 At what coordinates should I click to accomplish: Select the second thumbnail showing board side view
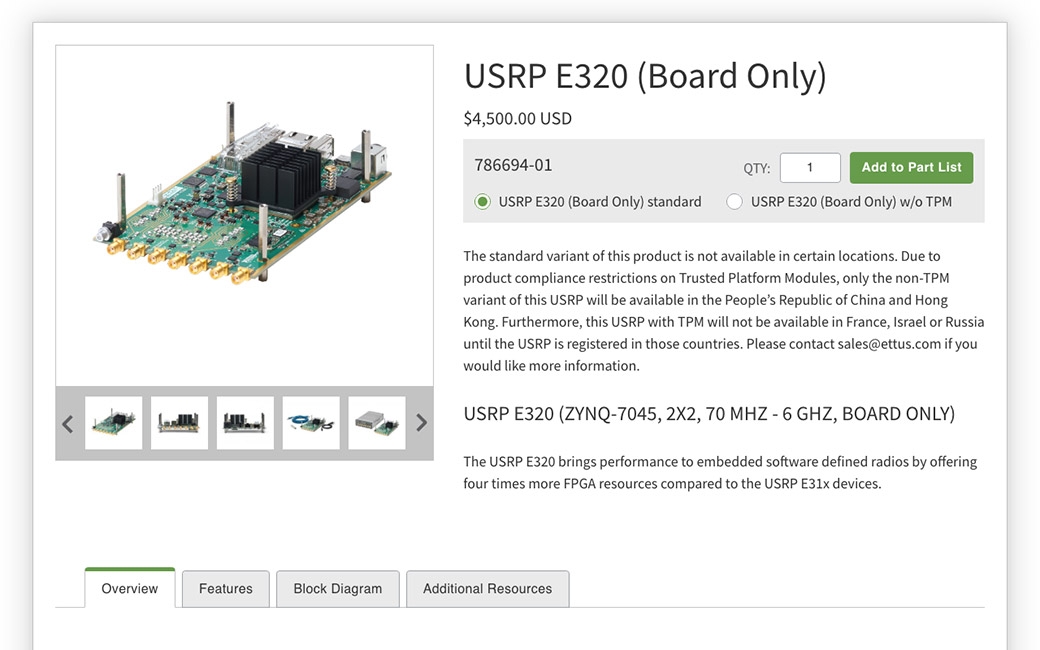point(179,423)
